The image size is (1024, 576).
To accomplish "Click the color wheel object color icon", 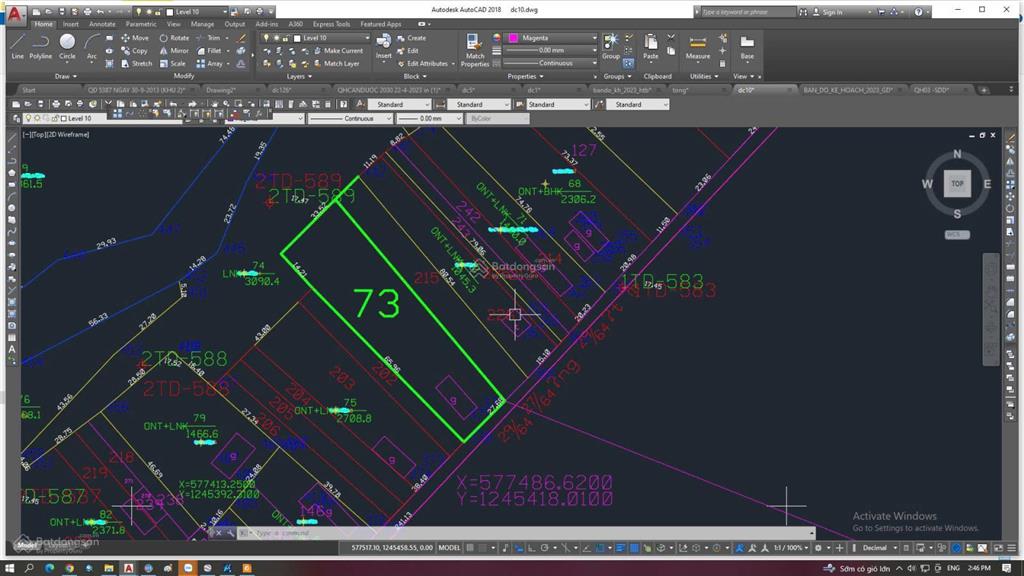I will click(x=496, y=38).
